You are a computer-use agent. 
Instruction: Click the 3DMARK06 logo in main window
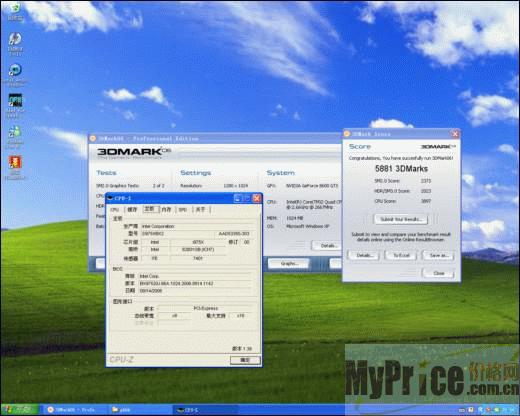(134, 152)
